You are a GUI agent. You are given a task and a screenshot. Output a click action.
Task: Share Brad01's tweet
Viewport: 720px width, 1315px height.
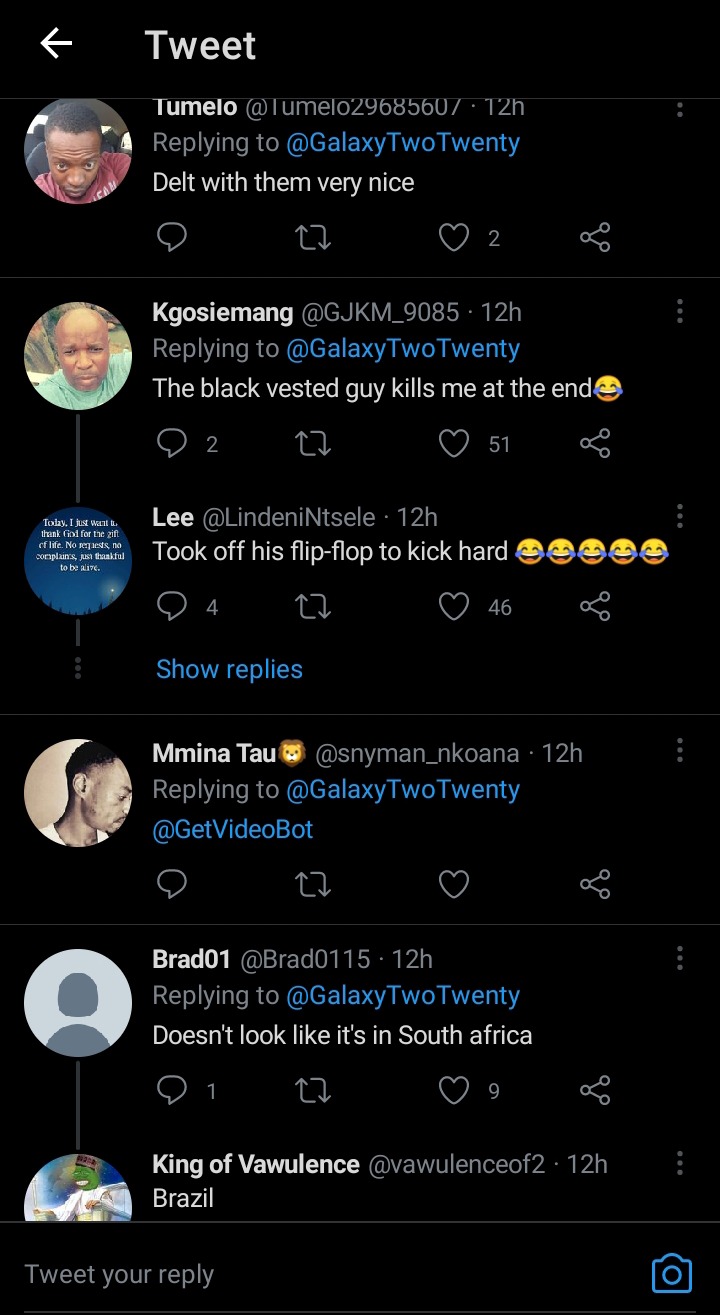click(x=595, y=1090)
